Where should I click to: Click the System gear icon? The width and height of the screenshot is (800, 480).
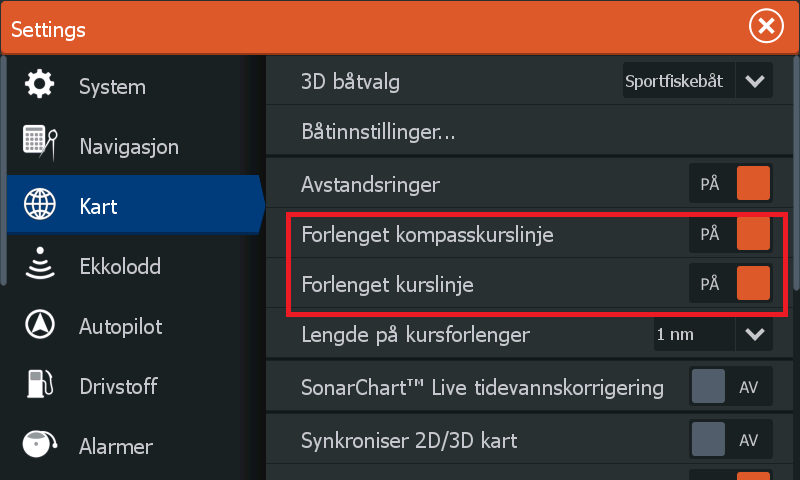pos(40,86)
